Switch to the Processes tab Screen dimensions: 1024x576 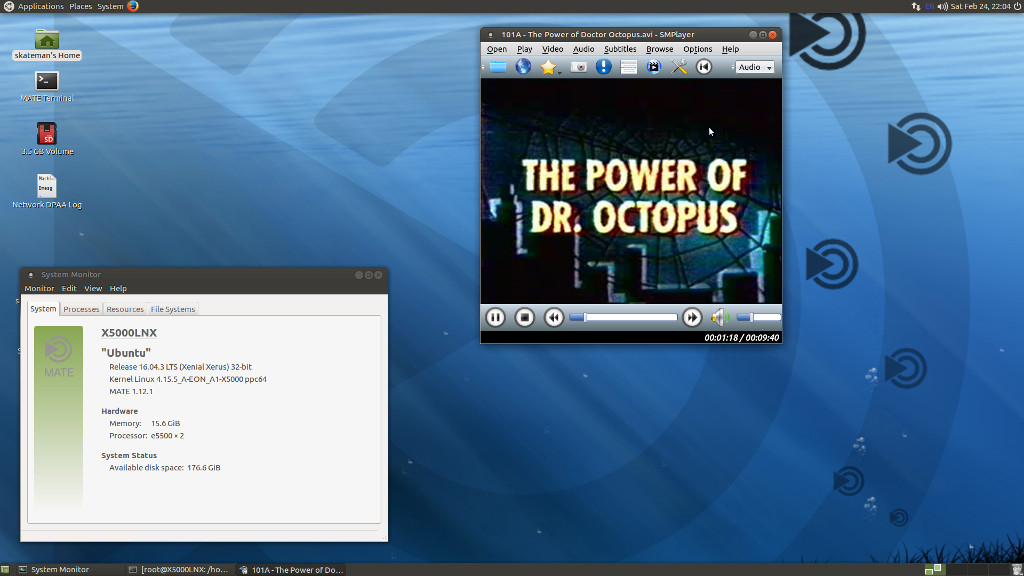(x=81, y=310)
